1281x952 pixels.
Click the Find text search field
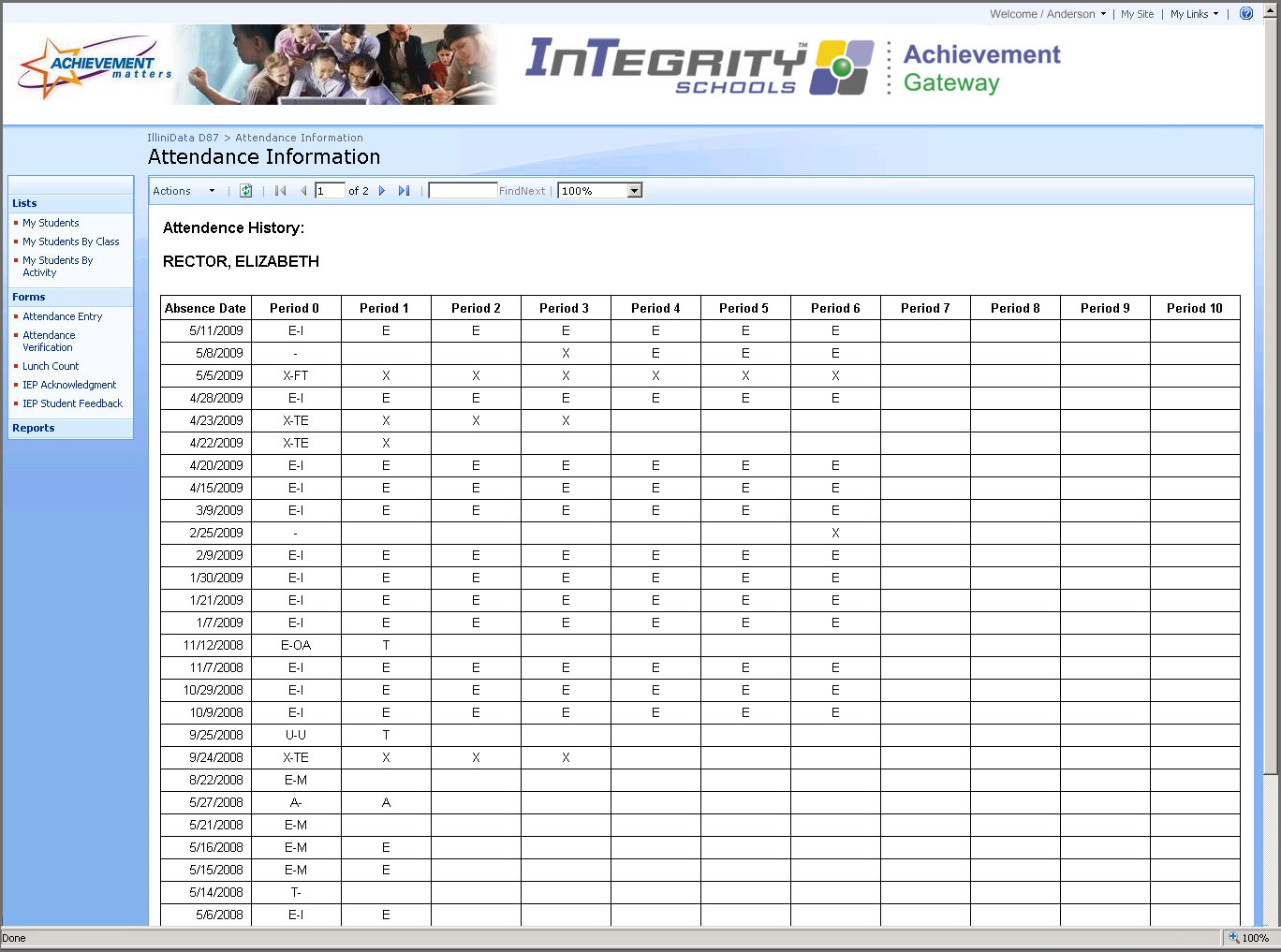pos(463,191)
